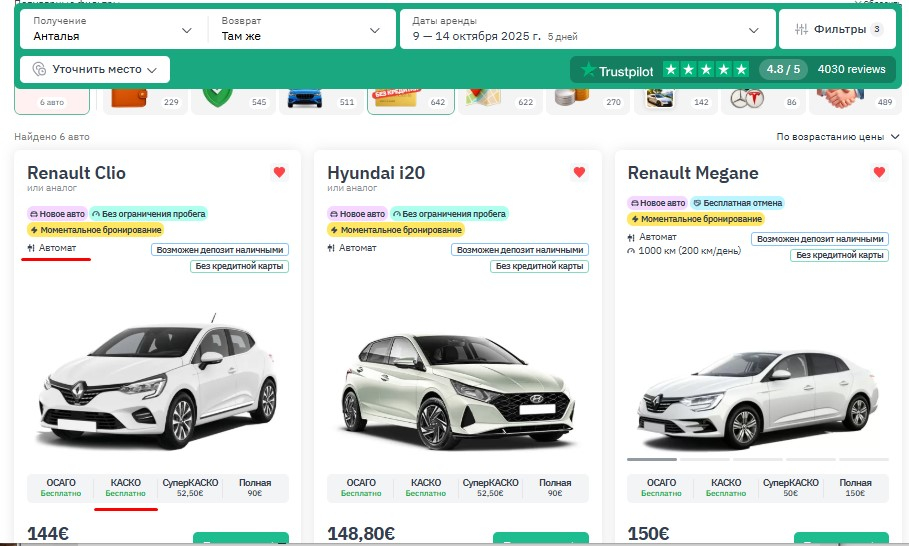The height and width of the screenshot is (546, 909).
Task: Open the Возврат return location dropdown
Action: (x=300, y=29)
